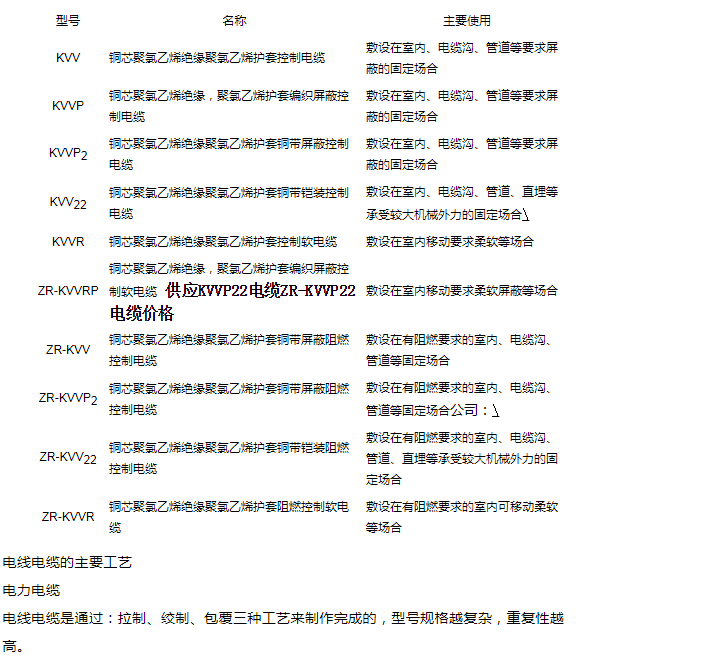Select the KVV model cell
The height and width of the screenshot is (664, 726).
68,58
